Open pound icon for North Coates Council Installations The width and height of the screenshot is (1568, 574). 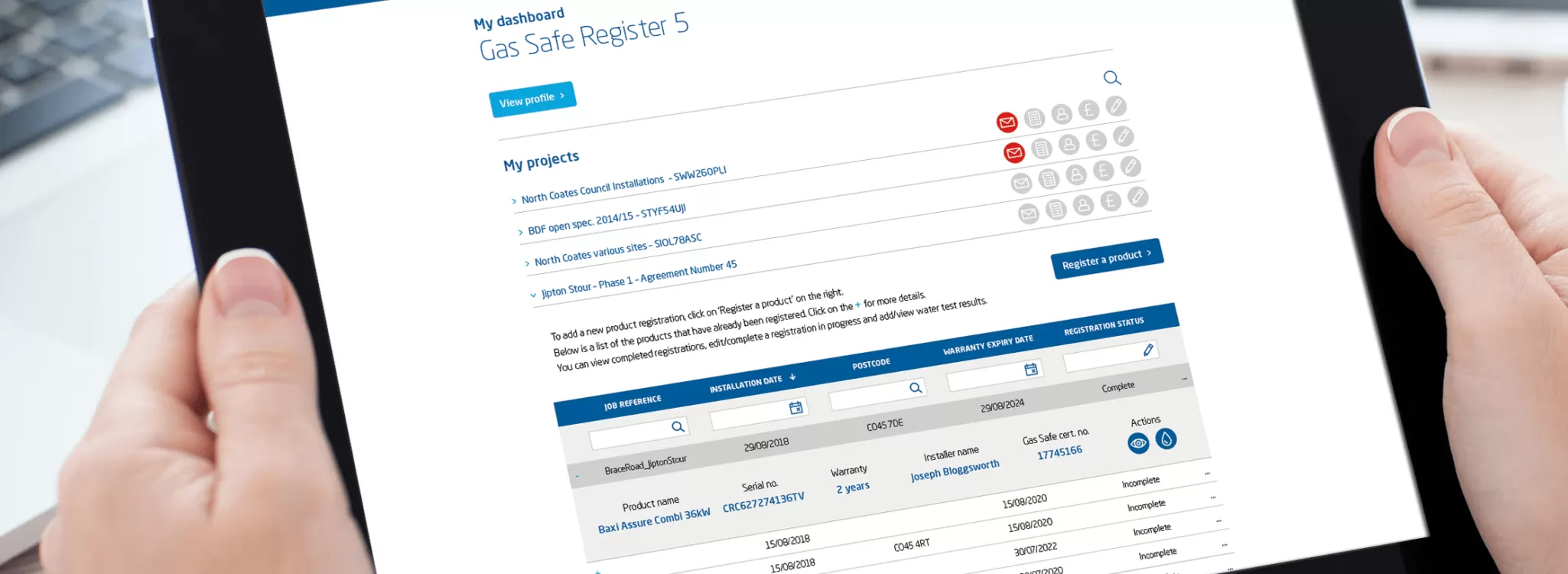1088,110
